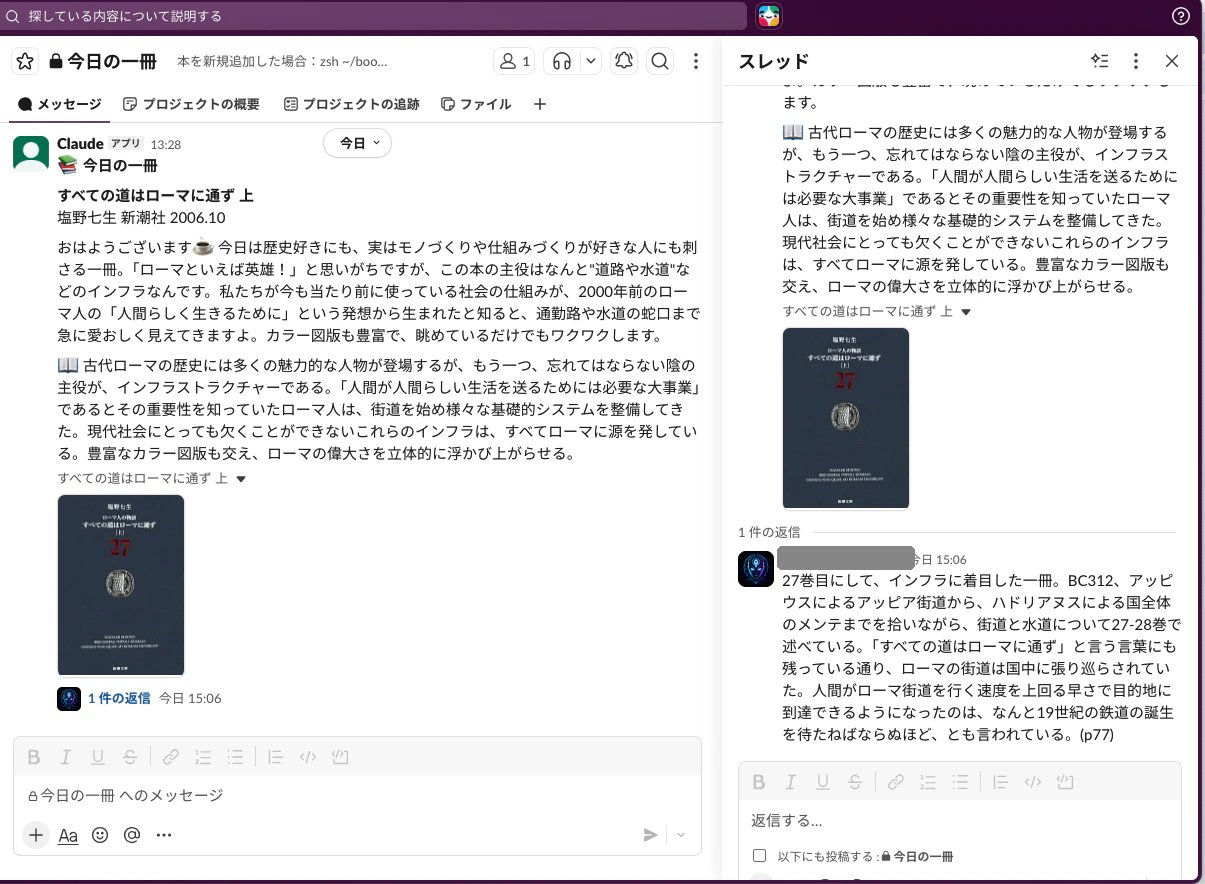
Task: Apply ordered list in channel composer
Action: tap(203, 757)
